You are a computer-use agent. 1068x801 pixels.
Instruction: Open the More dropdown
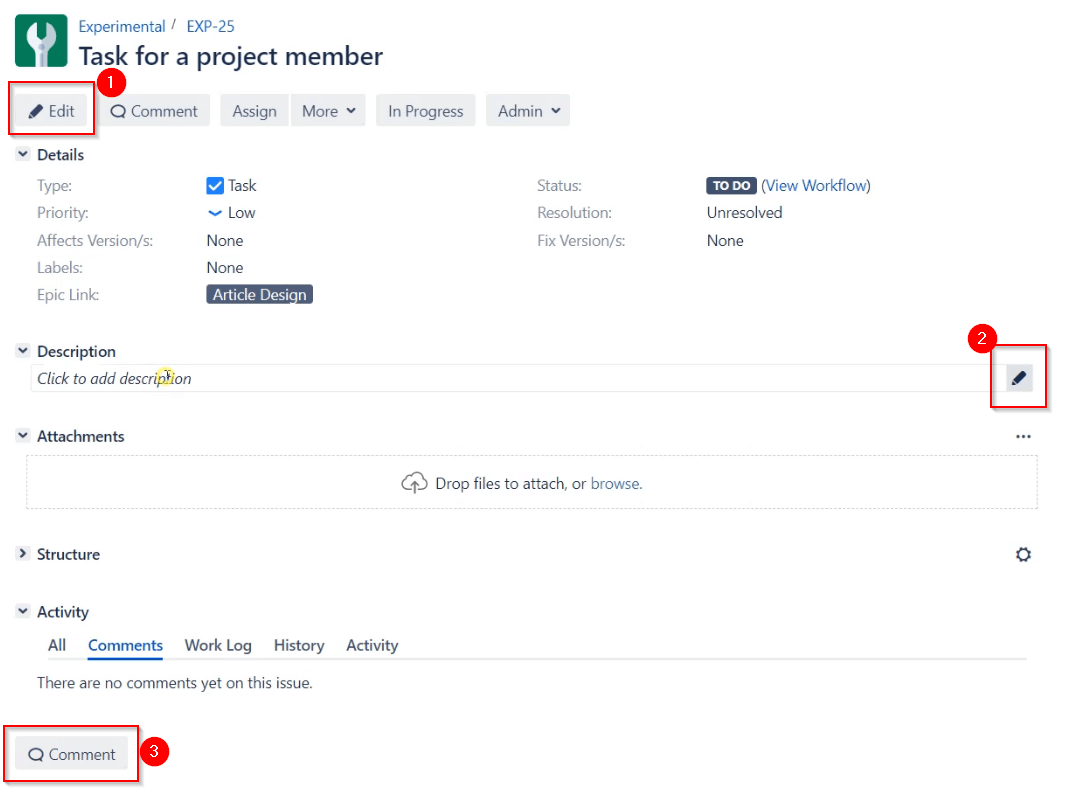[328, 110]
